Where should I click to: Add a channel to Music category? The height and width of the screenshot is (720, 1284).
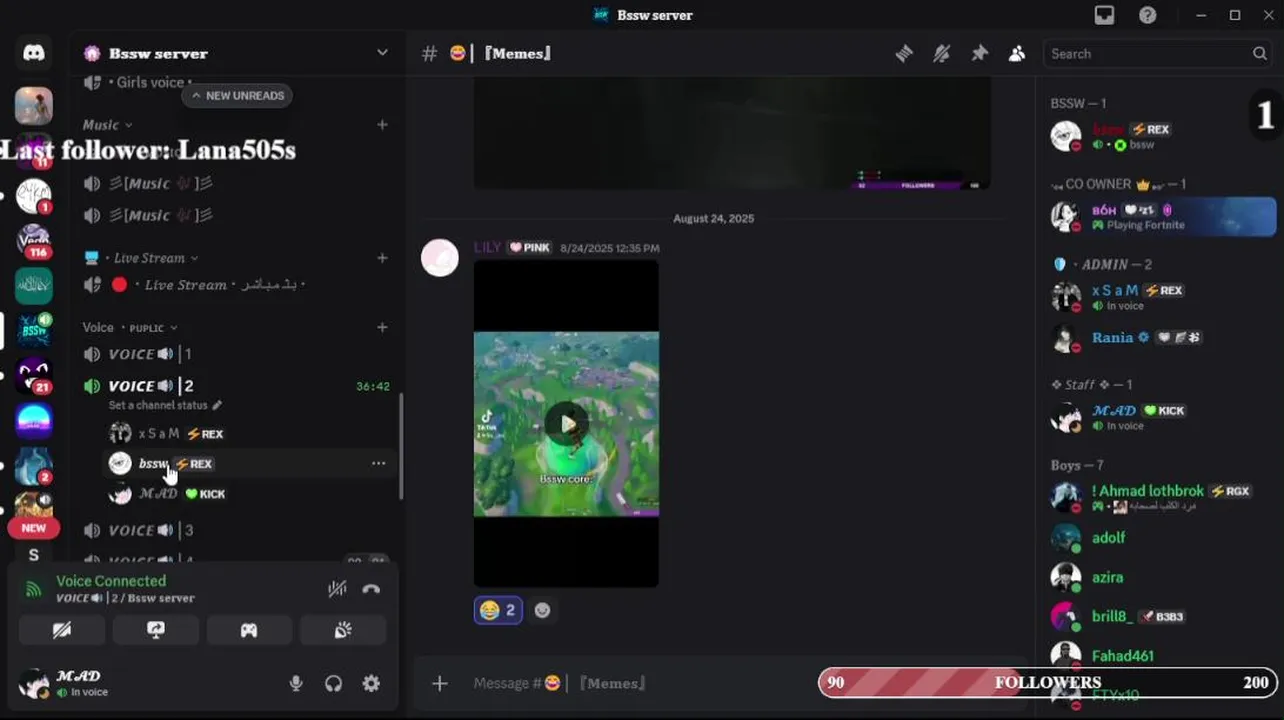382,125
